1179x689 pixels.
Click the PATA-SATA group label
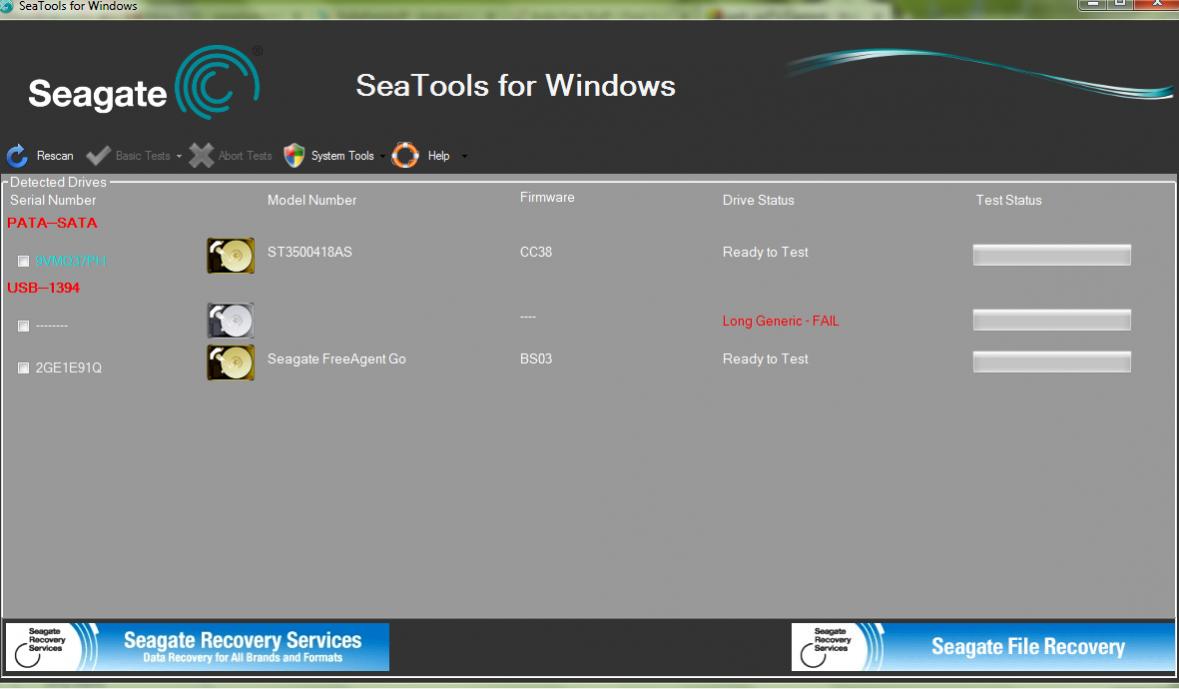coord(52,223)
